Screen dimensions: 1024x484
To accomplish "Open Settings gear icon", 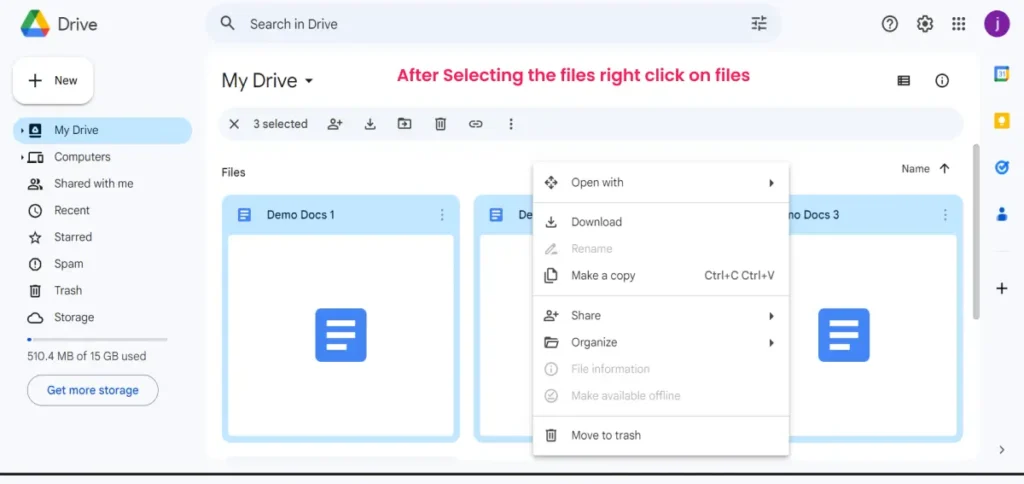I will (x=925, y=24).
